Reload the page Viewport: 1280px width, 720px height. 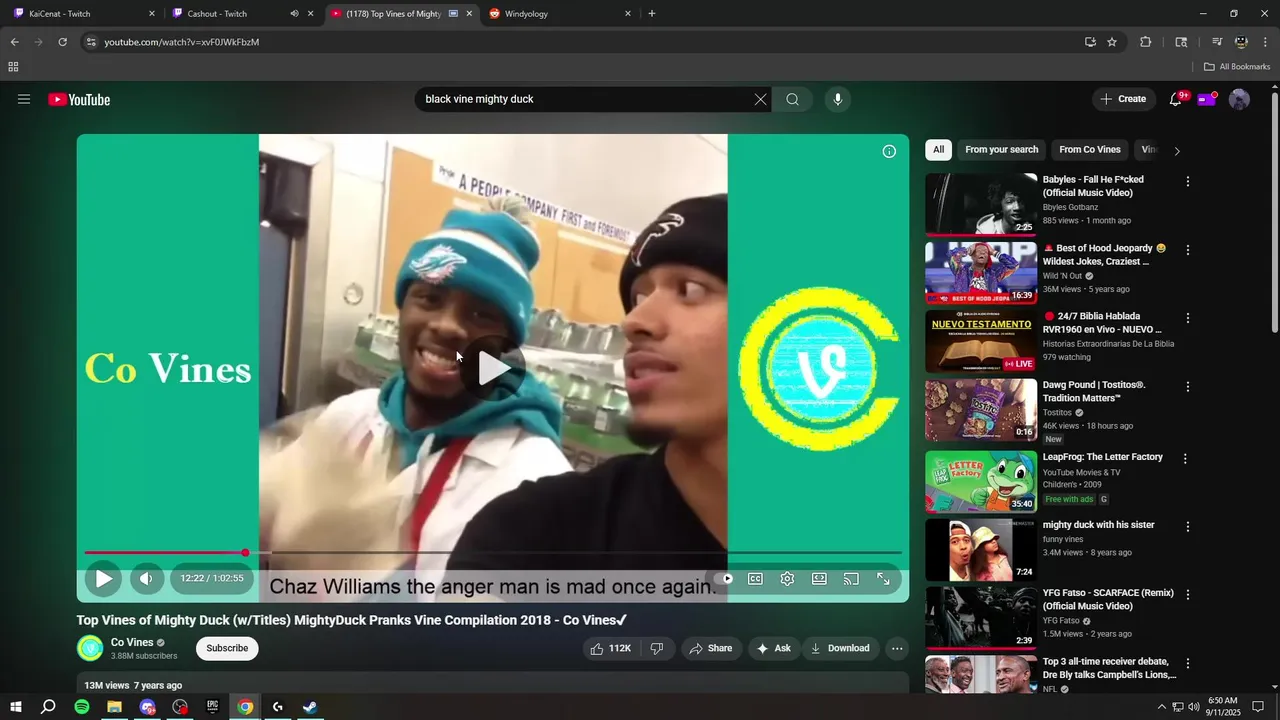pyautogui.click(x=62, y=42)
